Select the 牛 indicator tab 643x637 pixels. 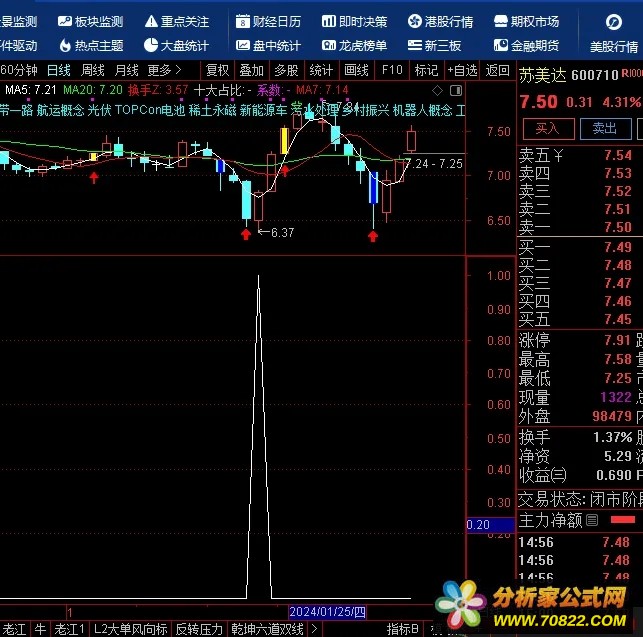(40, 629)
